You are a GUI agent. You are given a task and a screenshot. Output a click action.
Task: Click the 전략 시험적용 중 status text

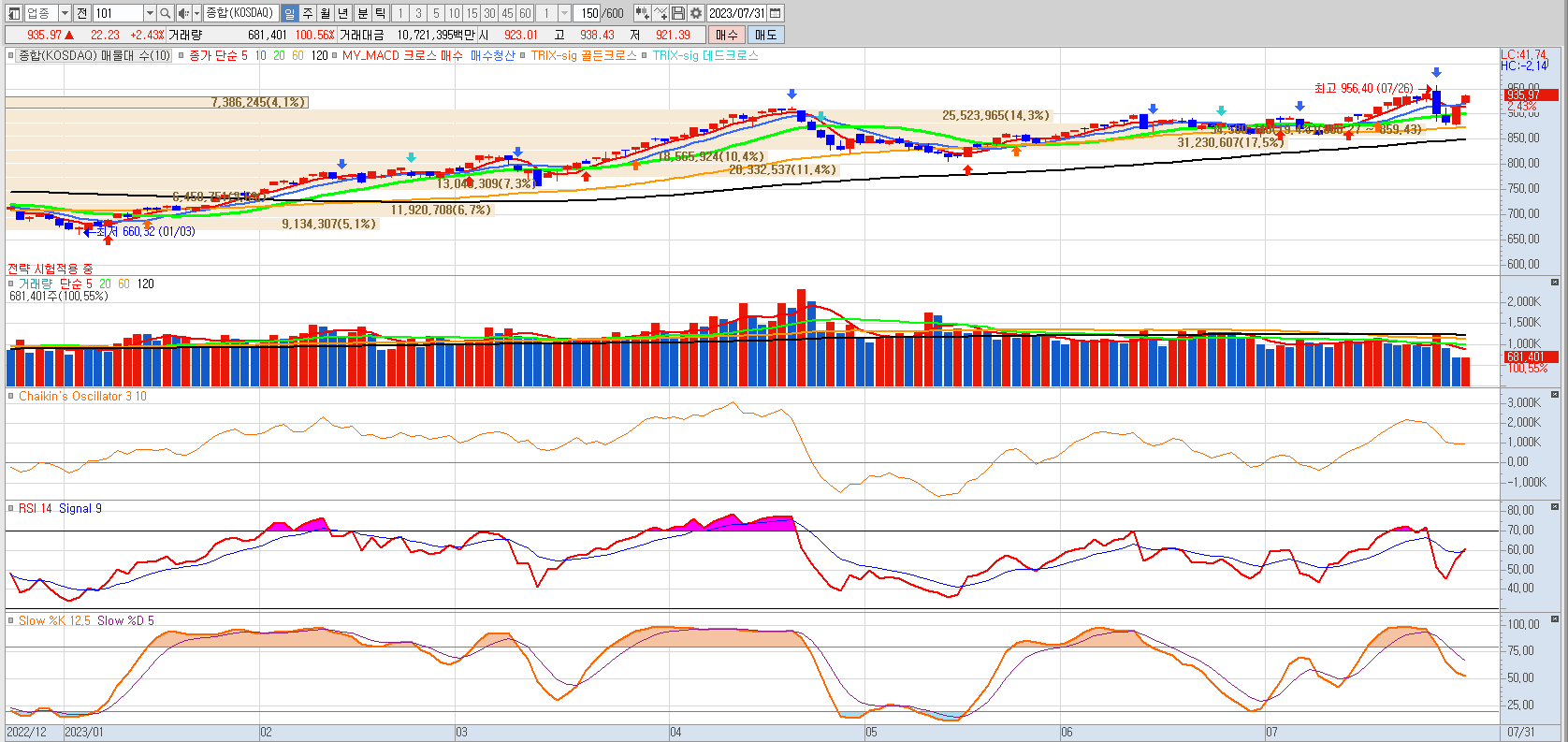coord(51,269)
